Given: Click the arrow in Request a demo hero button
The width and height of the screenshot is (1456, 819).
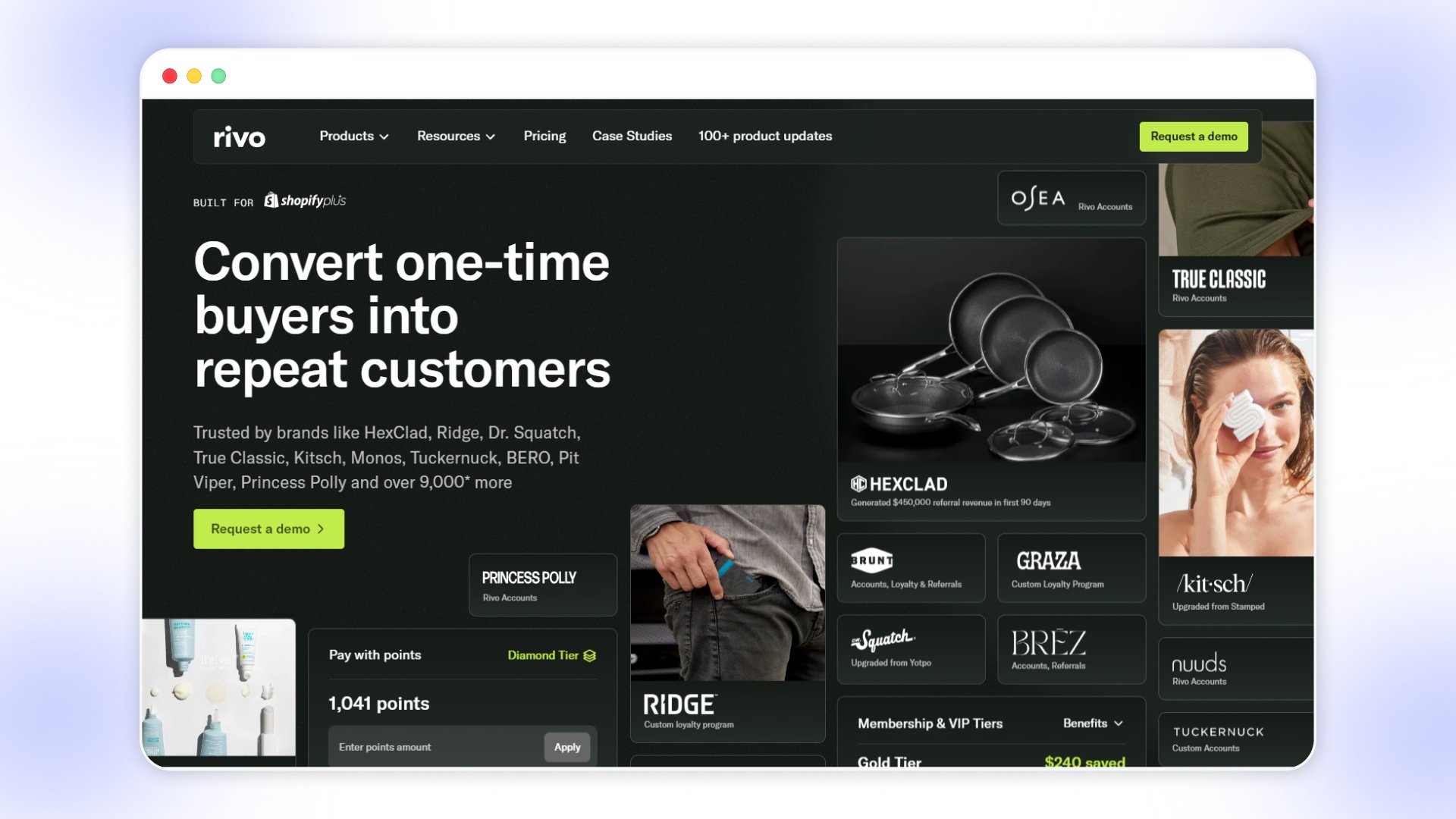Looking at the screenshot, I should point(321,529).
